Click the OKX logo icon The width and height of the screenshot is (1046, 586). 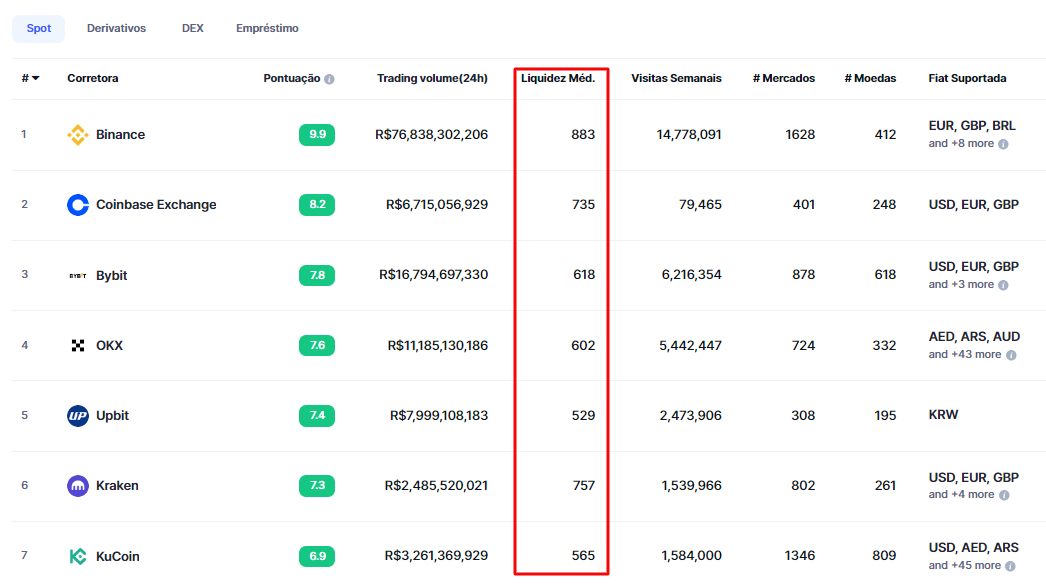(x=77, y=346)
